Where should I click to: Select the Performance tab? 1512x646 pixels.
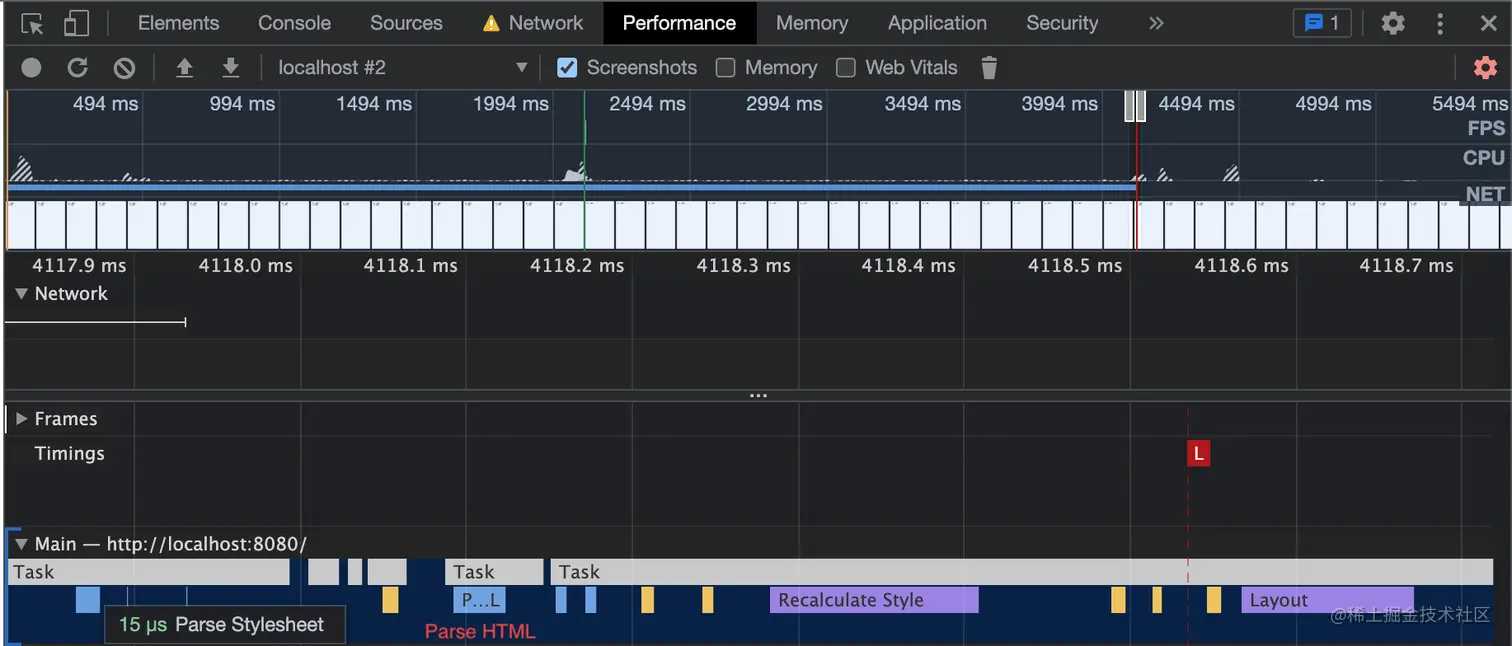pos(679,23)
